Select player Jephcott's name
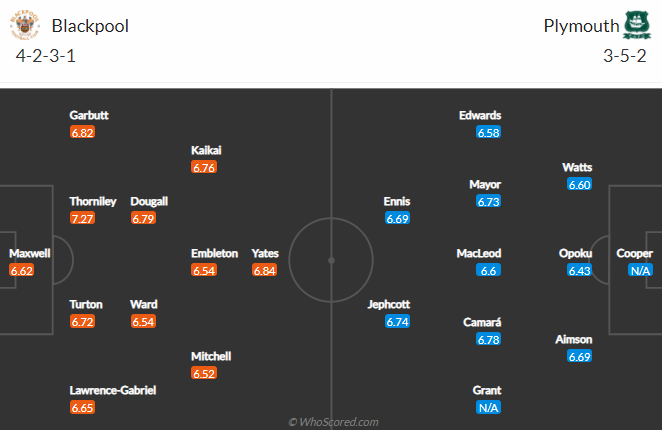The image size is (662, 430). 388,305
